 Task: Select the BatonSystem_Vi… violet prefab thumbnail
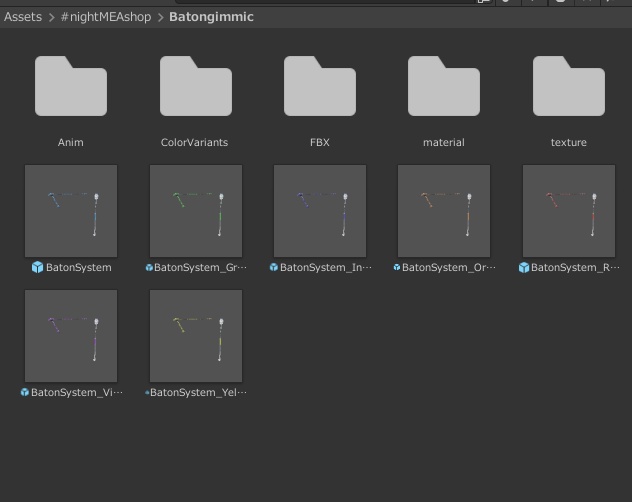pyautogui.click(x=71, y=336)
